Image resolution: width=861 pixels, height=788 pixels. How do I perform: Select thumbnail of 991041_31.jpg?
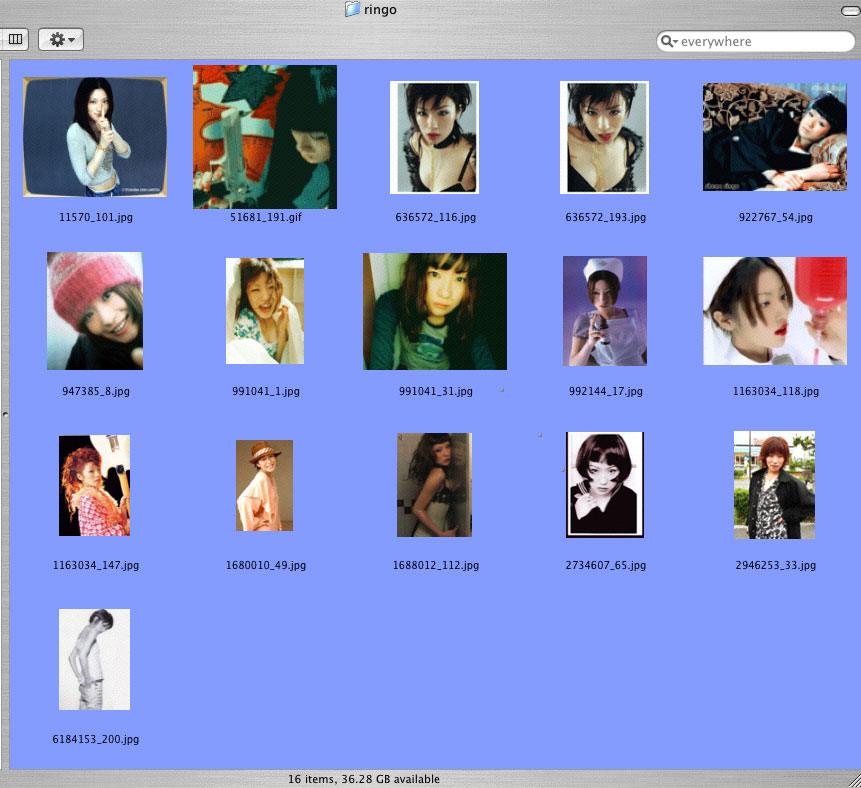tap(435, 311)
